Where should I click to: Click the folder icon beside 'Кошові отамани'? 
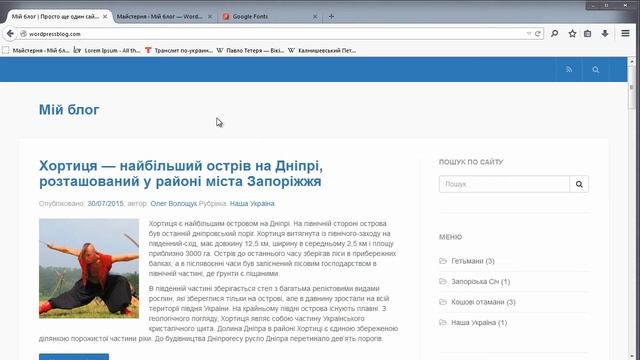443,302
